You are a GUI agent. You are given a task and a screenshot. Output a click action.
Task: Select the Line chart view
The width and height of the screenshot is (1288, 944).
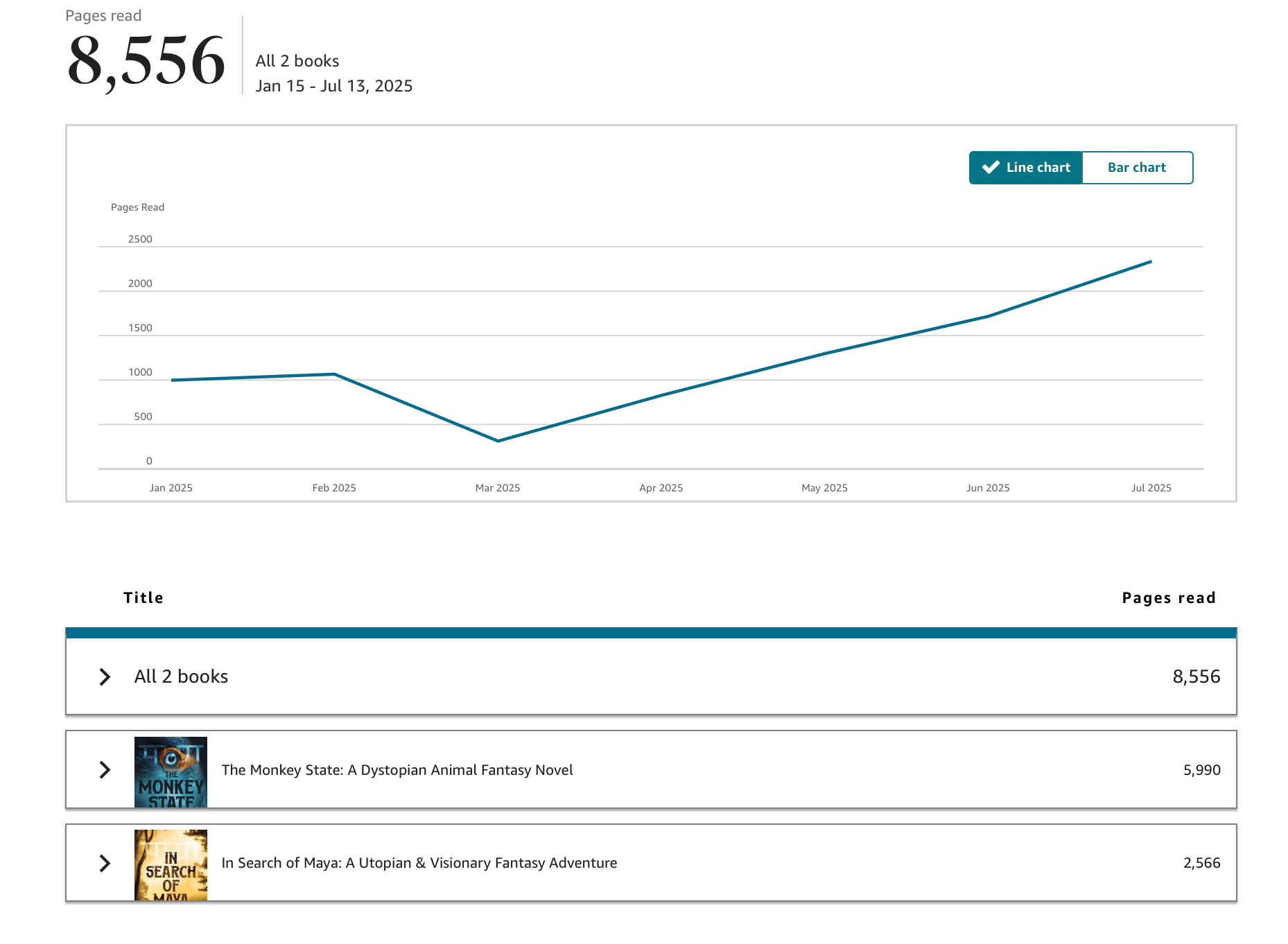[1026, 168]
